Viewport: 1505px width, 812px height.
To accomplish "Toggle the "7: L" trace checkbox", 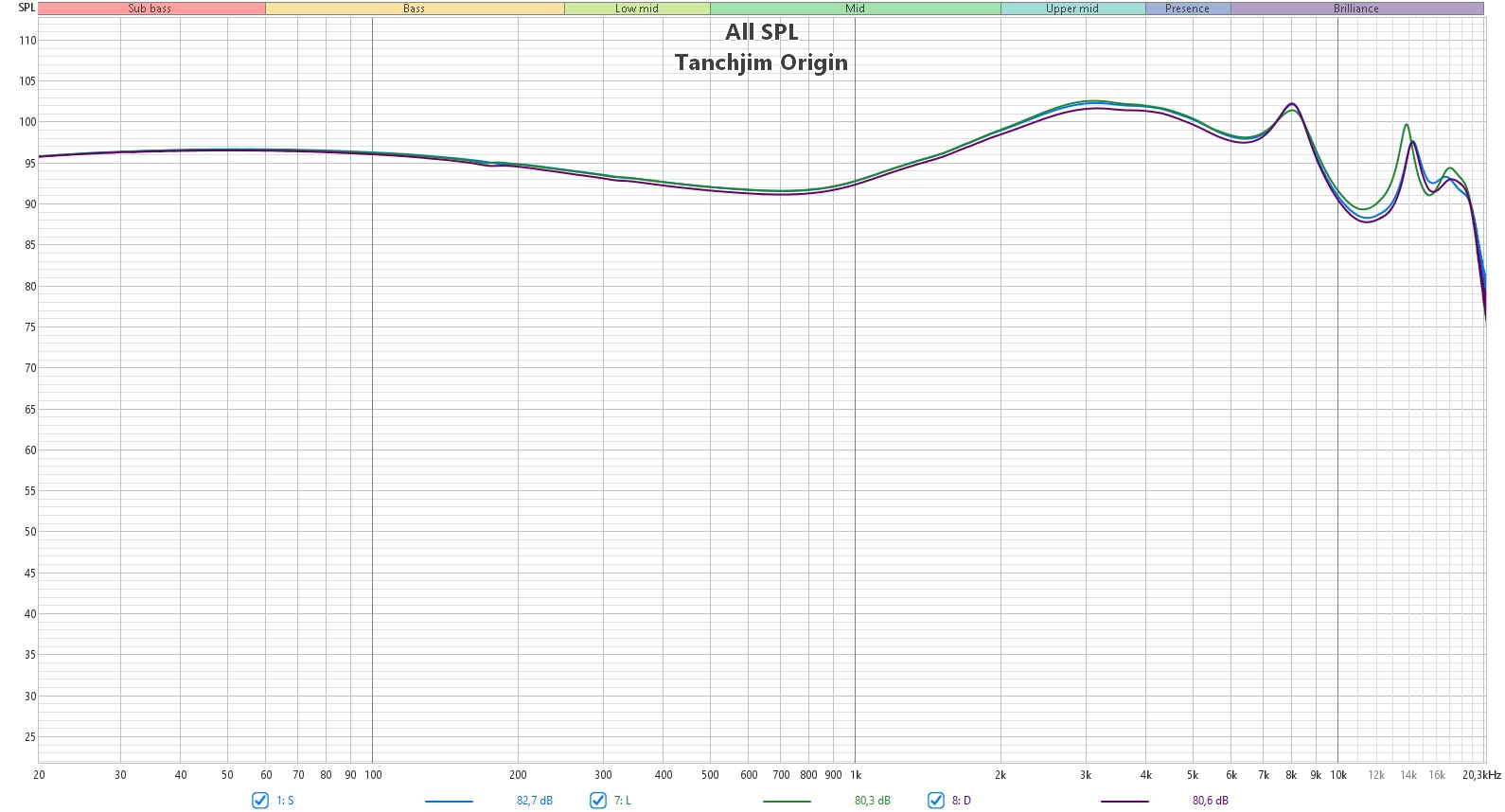I will (x=598, y=801).
